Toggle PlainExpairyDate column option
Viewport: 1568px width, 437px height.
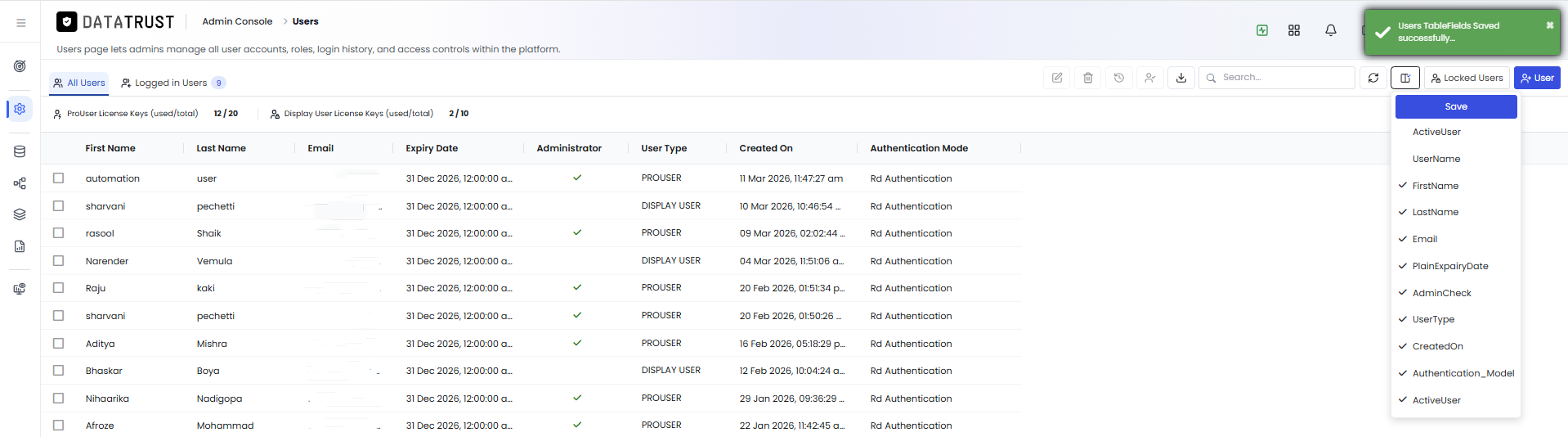coord(1456,266)
